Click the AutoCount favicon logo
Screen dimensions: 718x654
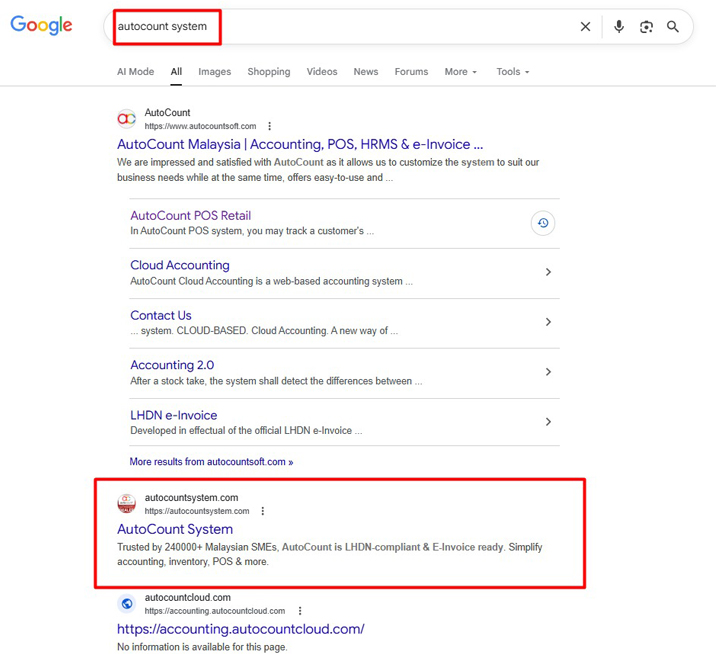tap(127, 119)
